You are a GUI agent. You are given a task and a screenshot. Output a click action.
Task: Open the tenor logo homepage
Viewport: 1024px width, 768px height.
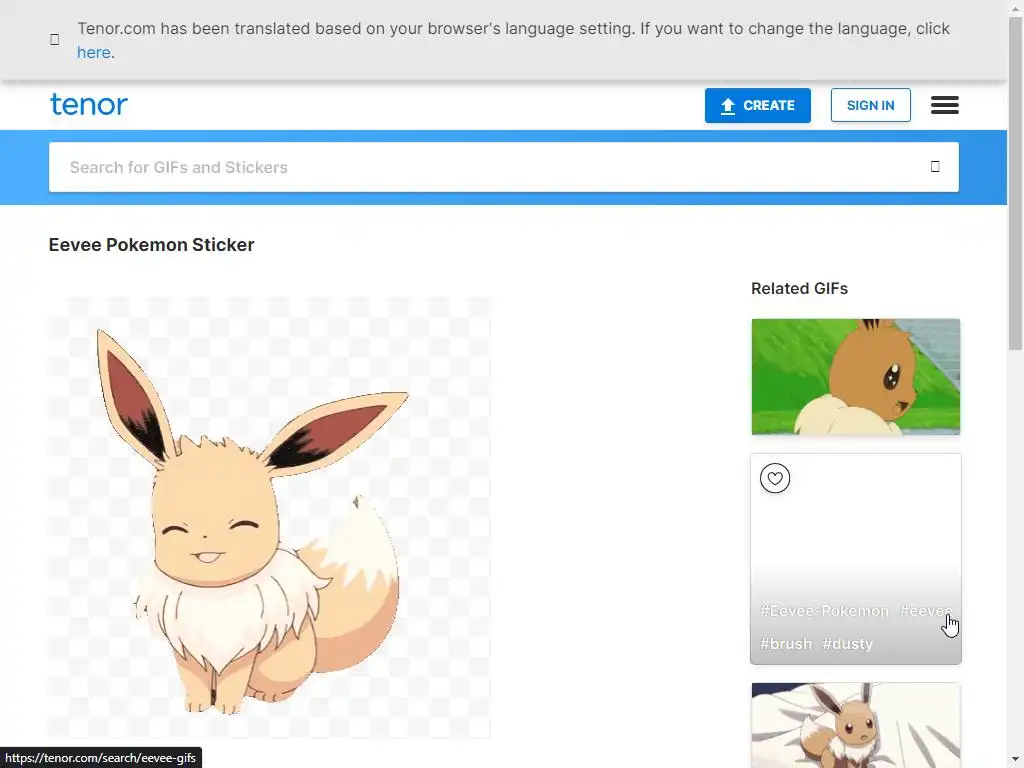coord(89,104)
